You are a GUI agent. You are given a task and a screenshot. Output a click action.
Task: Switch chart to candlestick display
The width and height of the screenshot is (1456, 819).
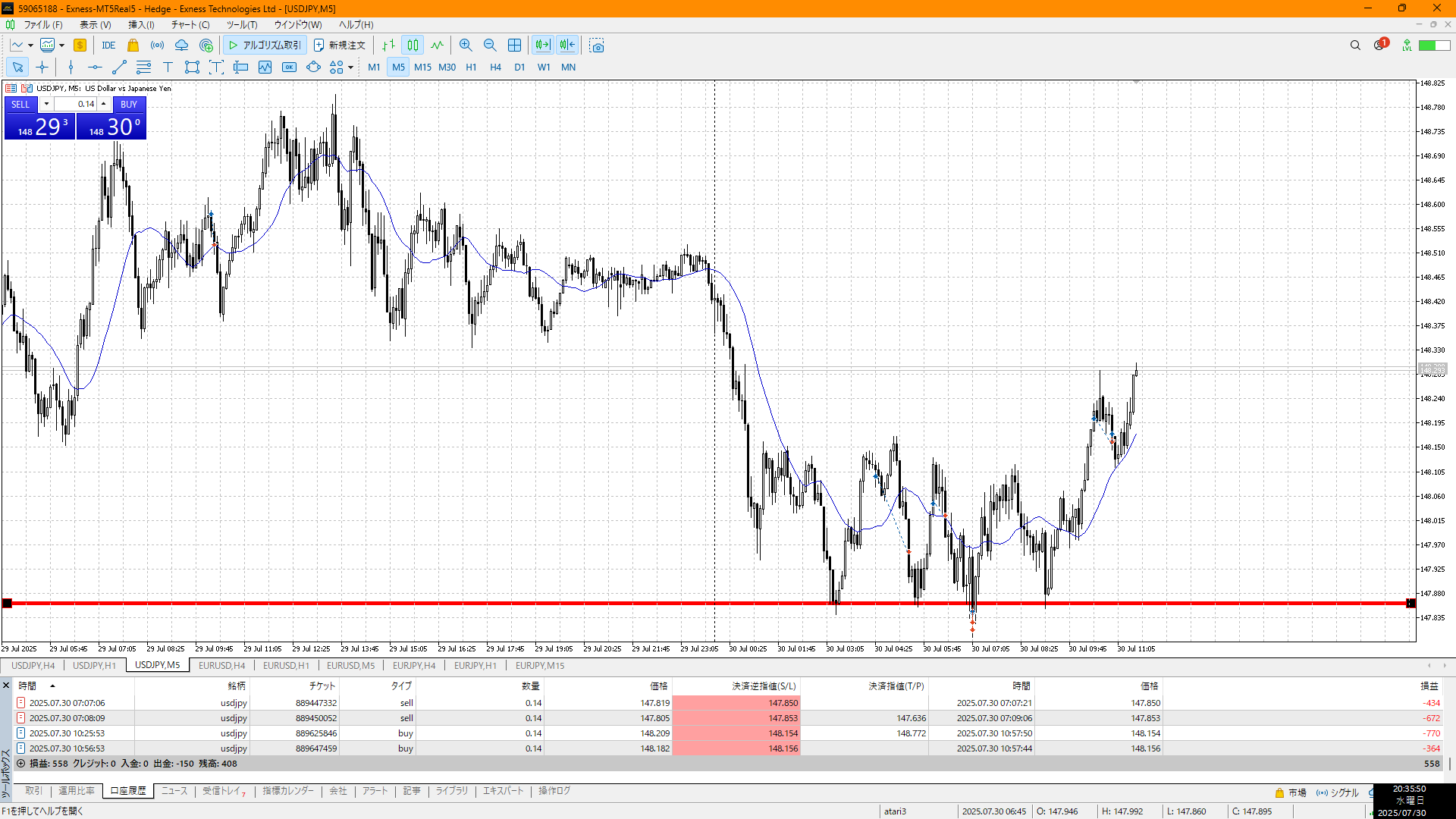coord(413,45)
